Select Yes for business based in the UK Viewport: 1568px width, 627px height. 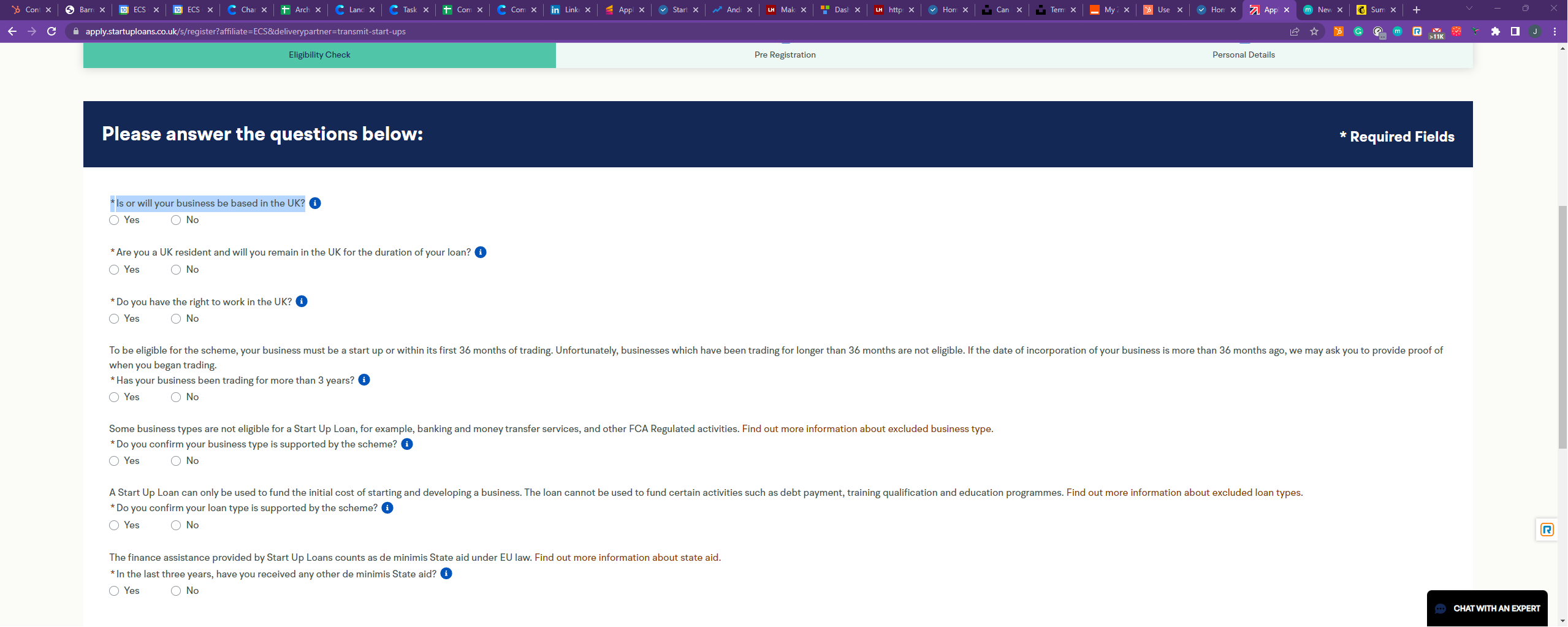pos(114,221)
